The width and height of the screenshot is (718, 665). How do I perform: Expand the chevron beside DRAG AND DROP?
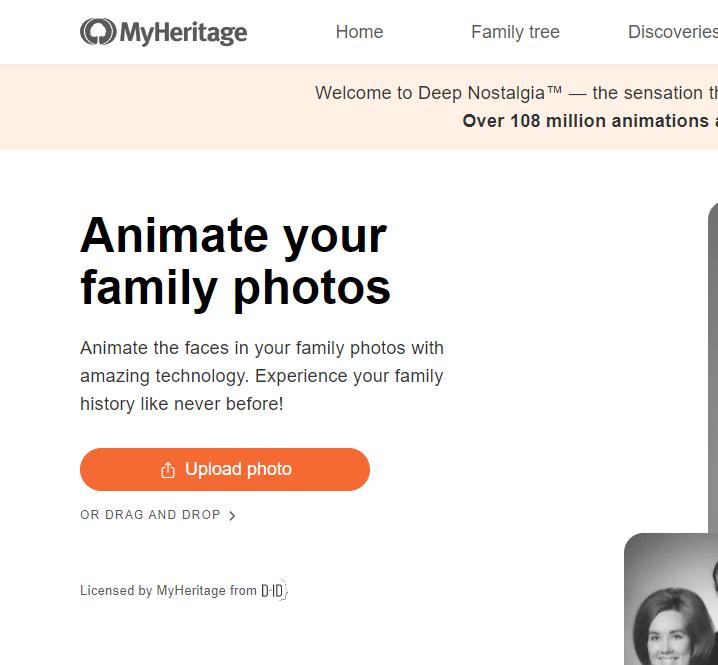click(232, 516)
